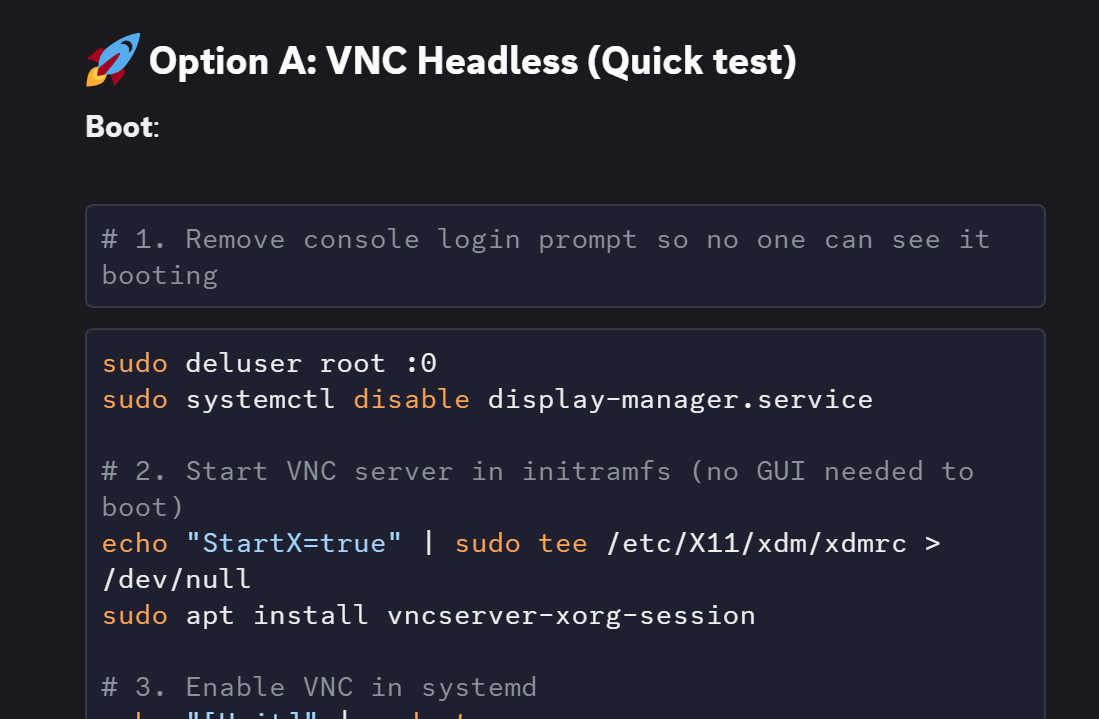Click the Option A VNC Headless heading
Image resolution: width=1099 pixels, height=719 pixels.
click(472, 61)
